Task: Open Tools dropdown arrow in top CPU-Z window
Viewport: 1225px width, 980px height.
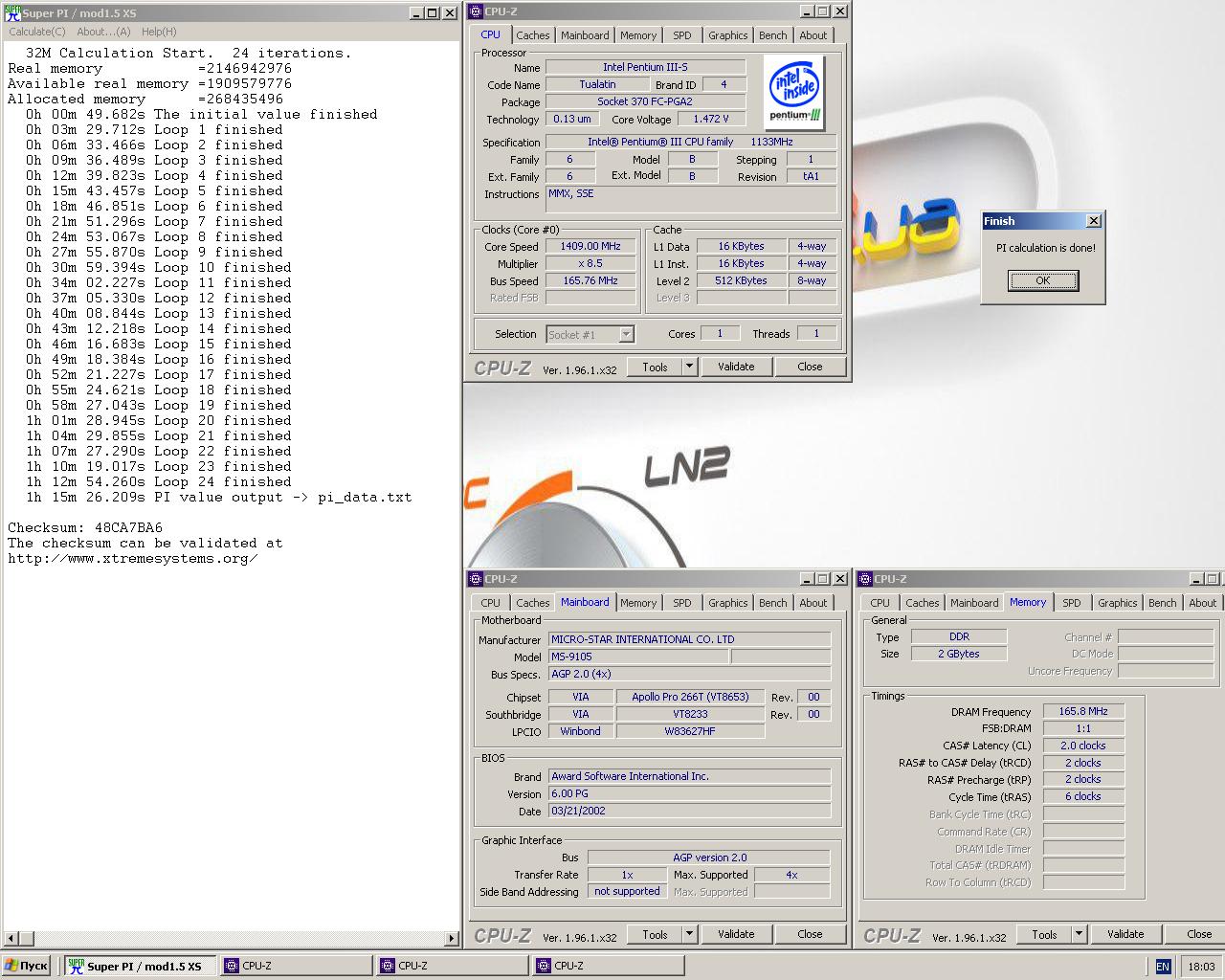Action: (x=689, y=367)
